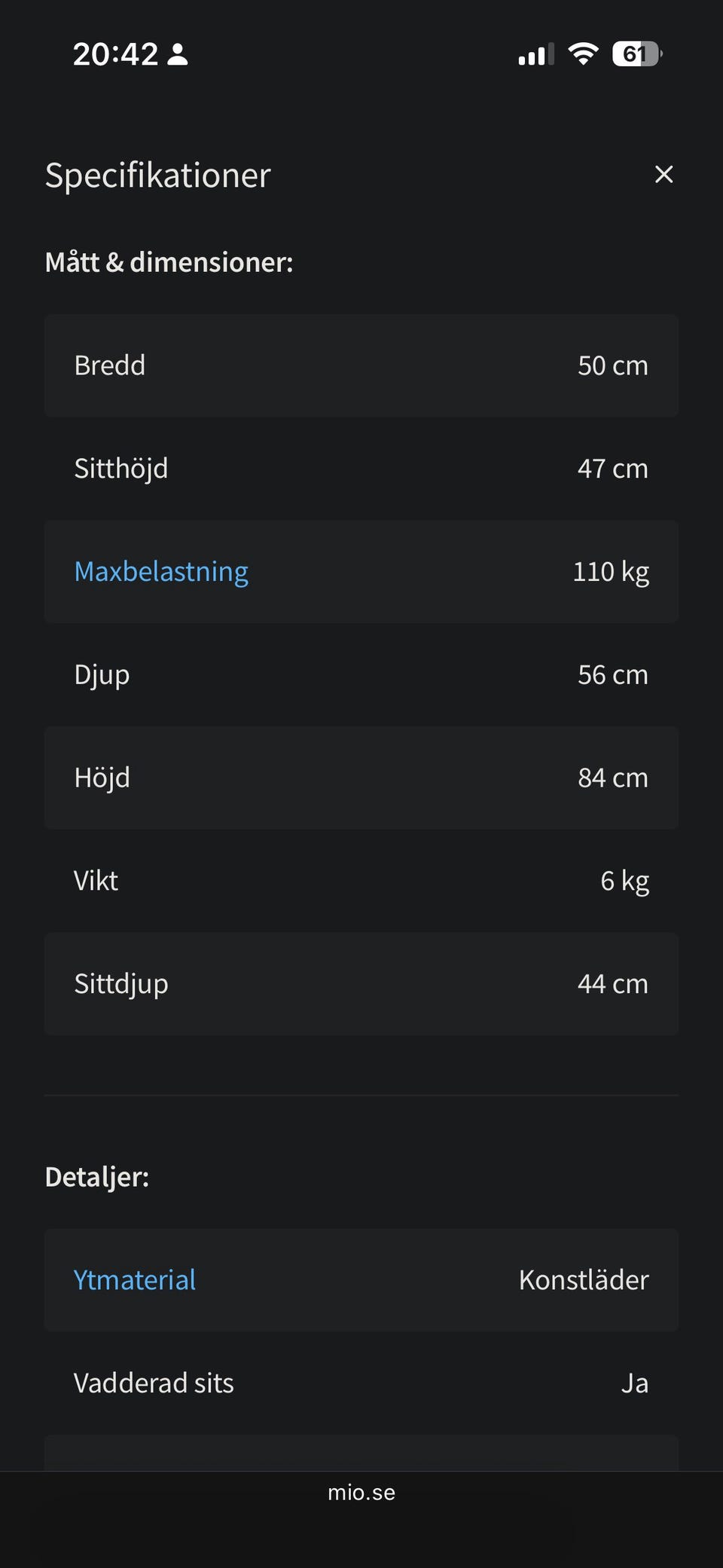The width and height of the screenshot is (723, 1568).
Task: Tap the battery indicator showing 61
Action: tap(636, 54)
